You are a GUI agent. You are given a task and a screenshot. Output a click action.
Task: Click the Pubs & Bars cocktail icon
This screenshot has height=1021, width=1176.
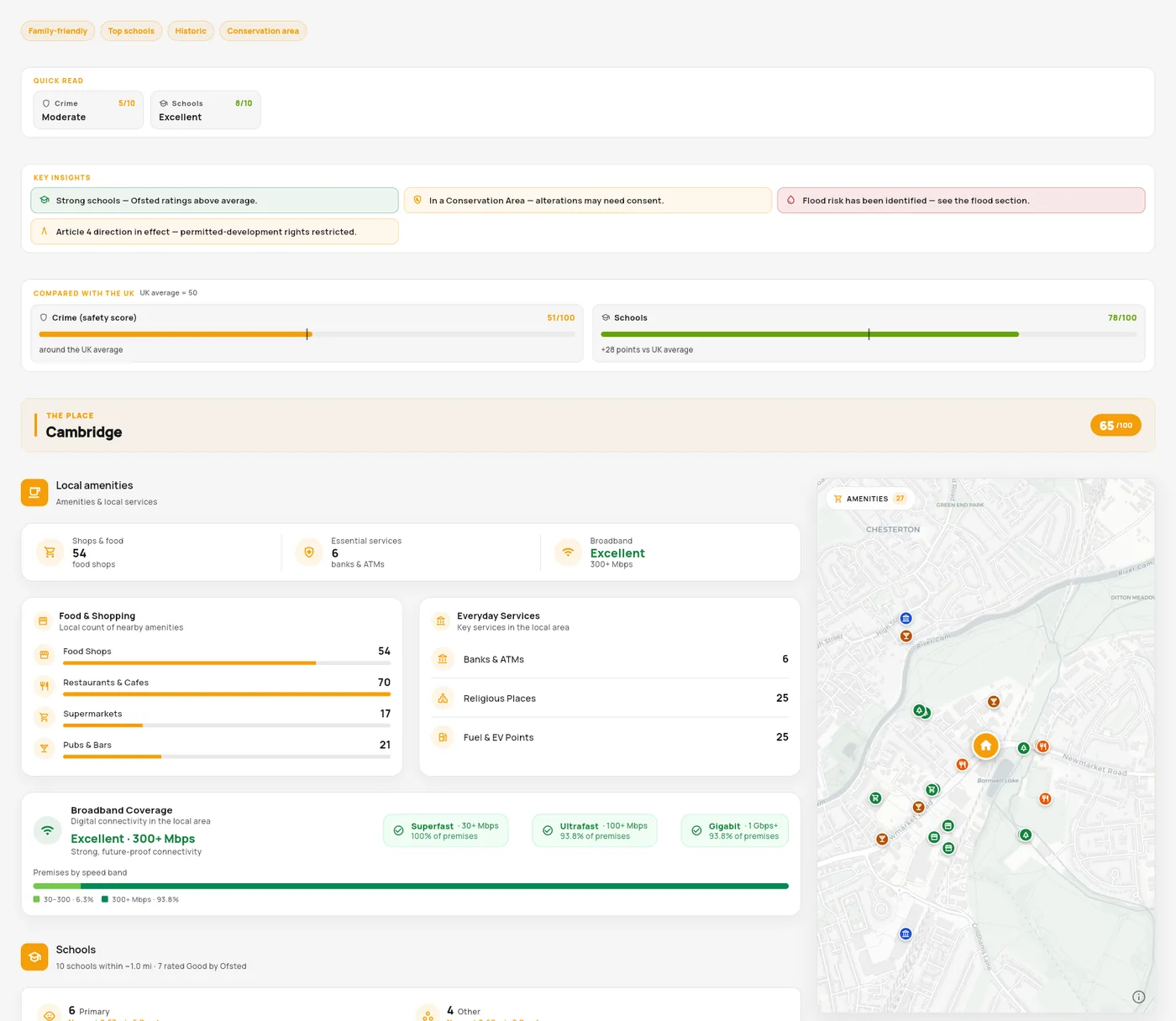click(x=45, y=748)
